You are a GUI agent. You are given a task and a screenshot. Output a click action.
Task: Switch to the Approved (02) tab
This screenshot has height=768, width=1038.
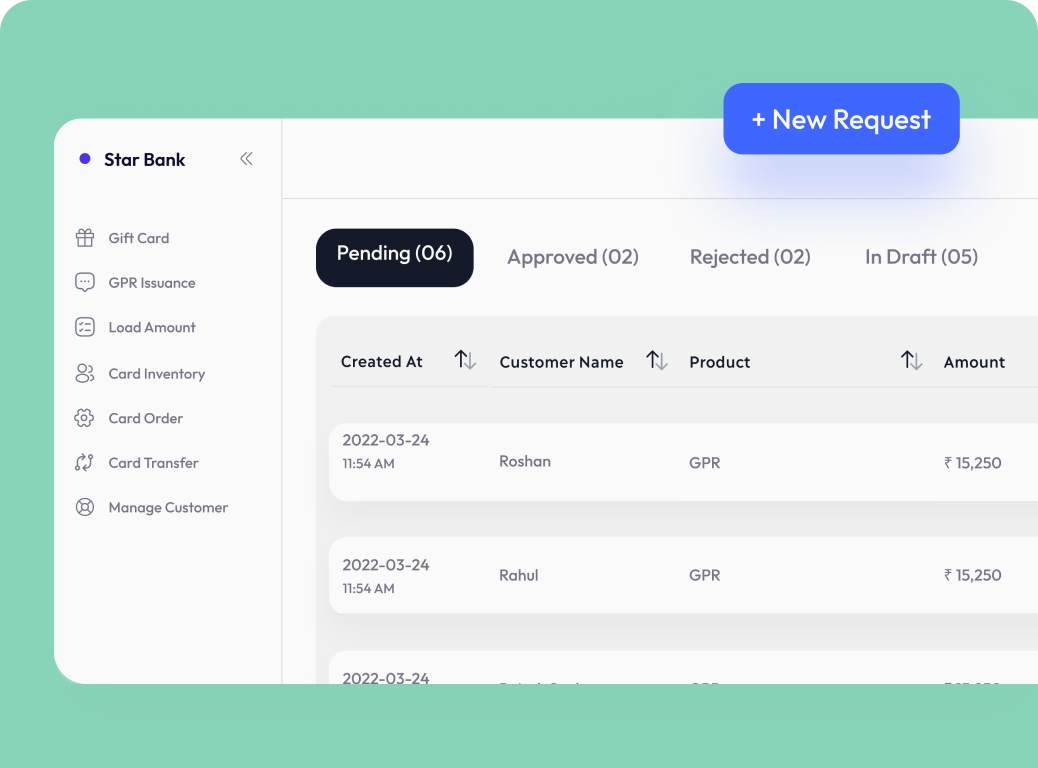pos(572,257)
